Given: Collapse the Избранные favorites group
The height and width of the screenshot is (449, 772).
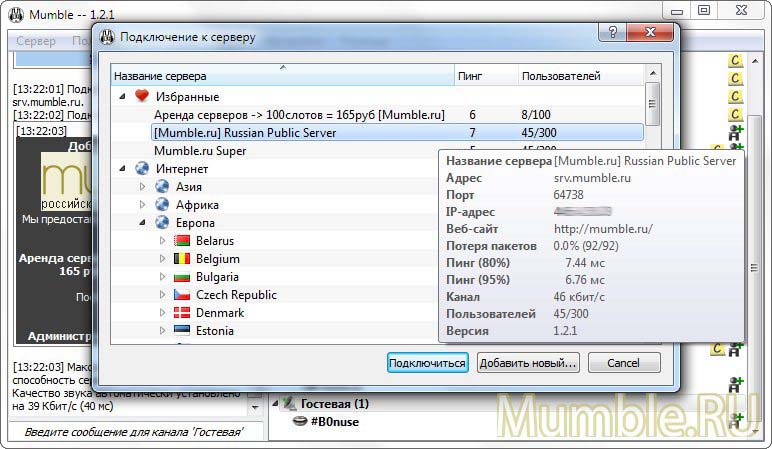Looking at the screenshot, I should point(123,97).
